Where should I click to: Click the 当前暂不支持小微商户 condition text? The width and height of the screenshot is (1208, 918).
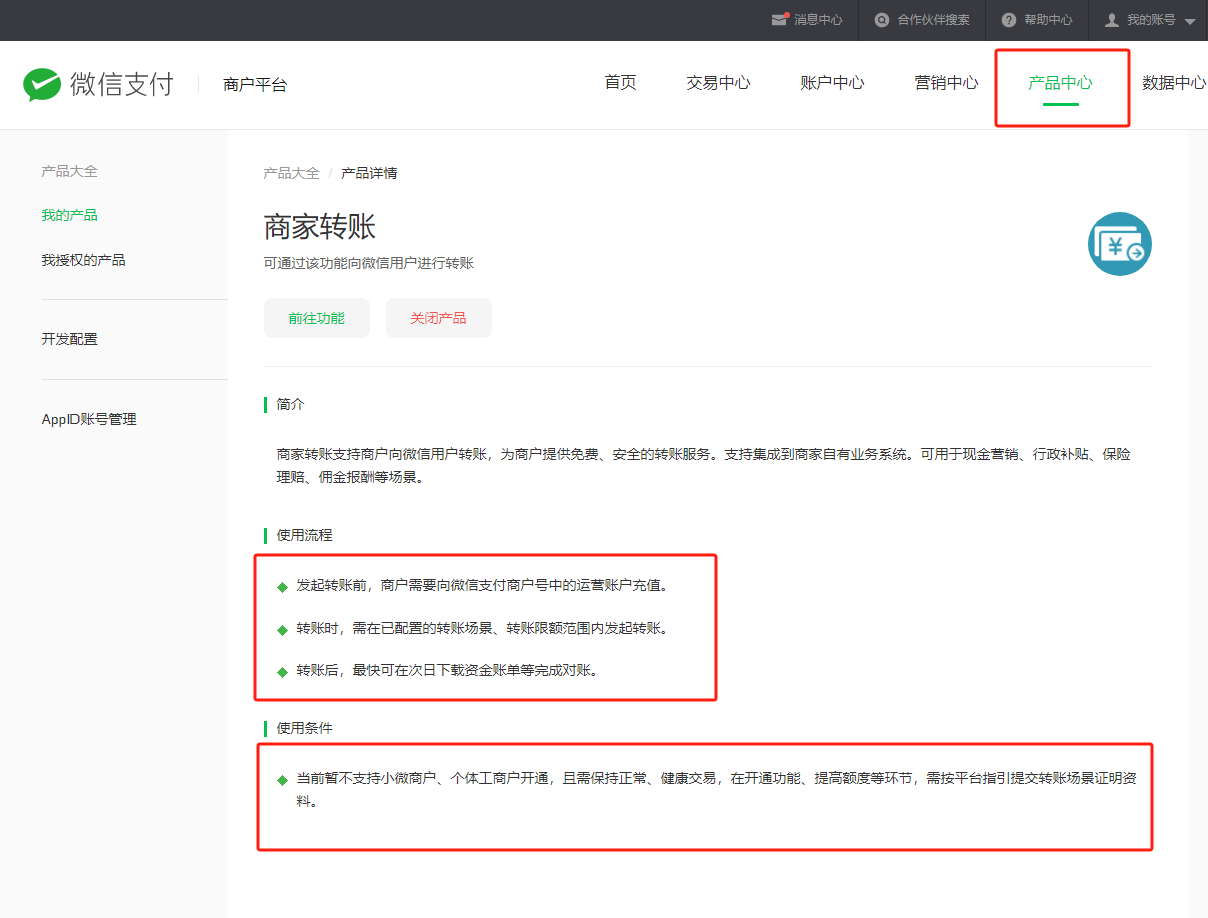[716, 789]
